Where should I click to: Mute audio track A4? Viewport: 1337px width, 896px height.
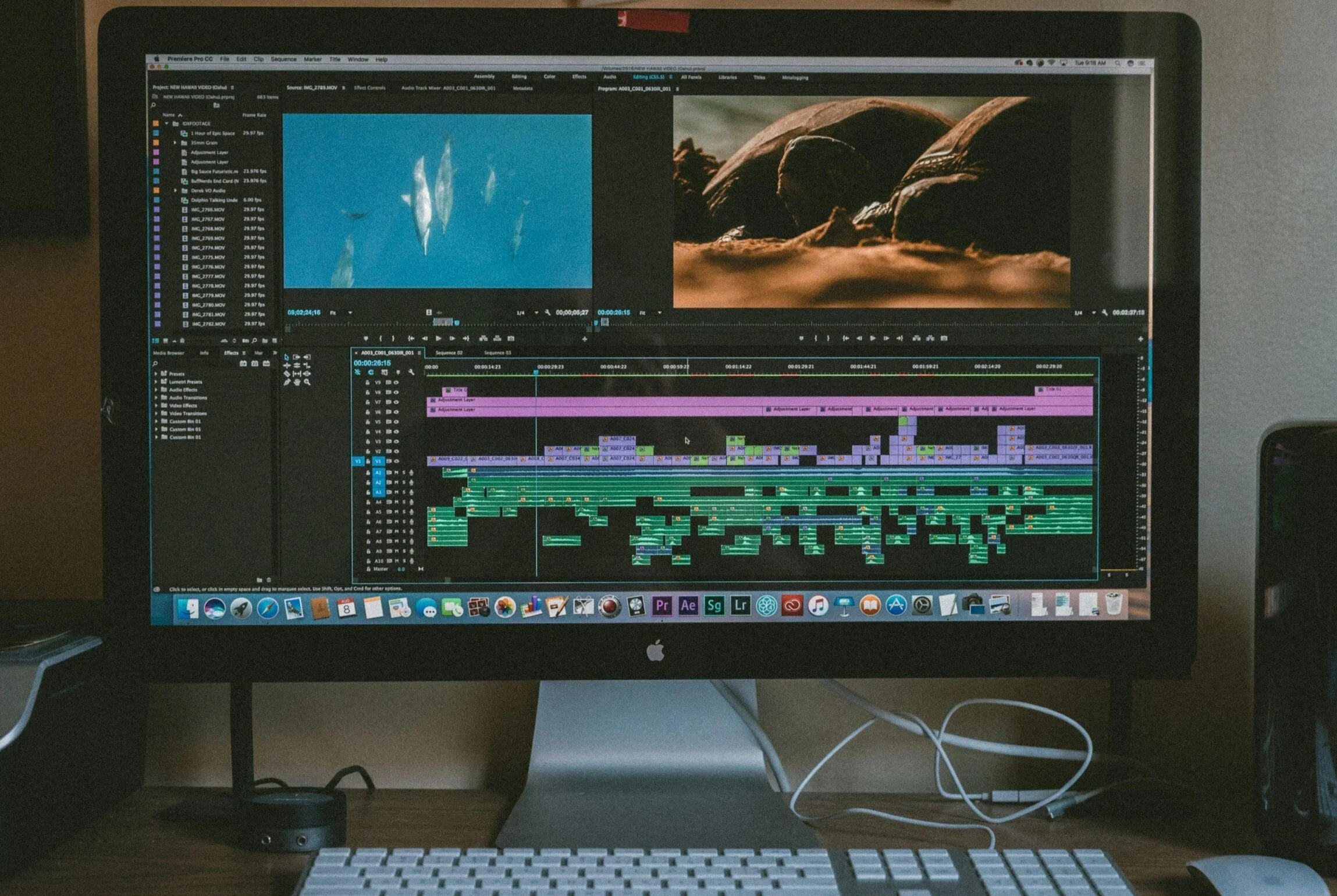click(397, 502)
